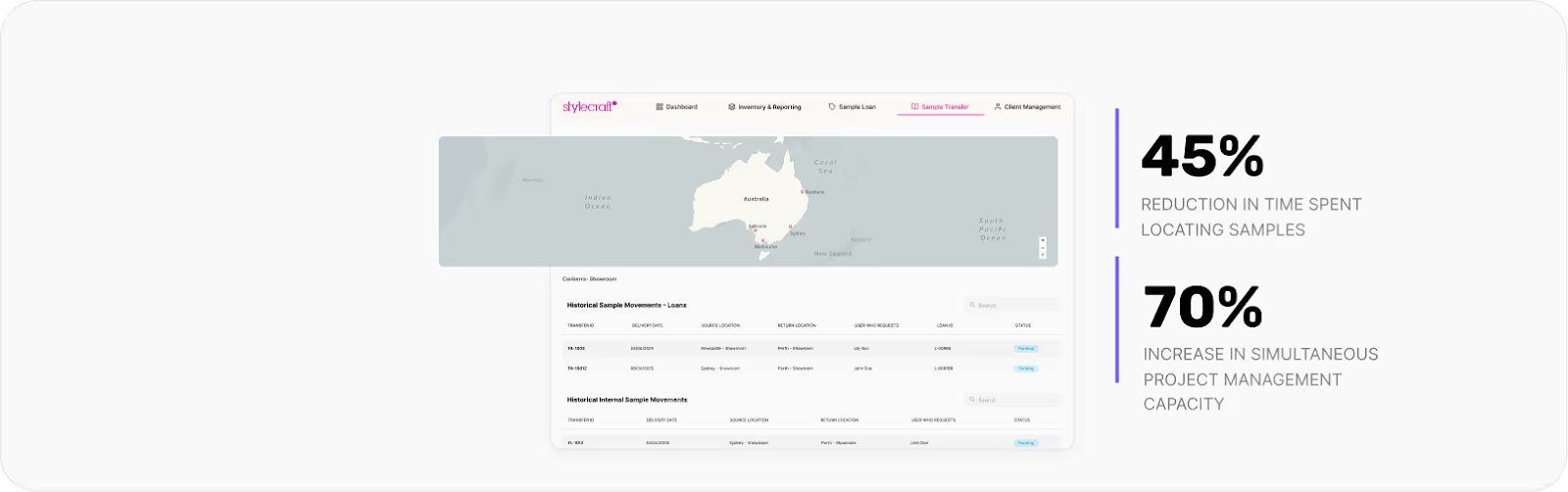Zoom out on the map
Image resolution: width=1568 pixels, height=492 pixels.
click(x=1043, y=247)
